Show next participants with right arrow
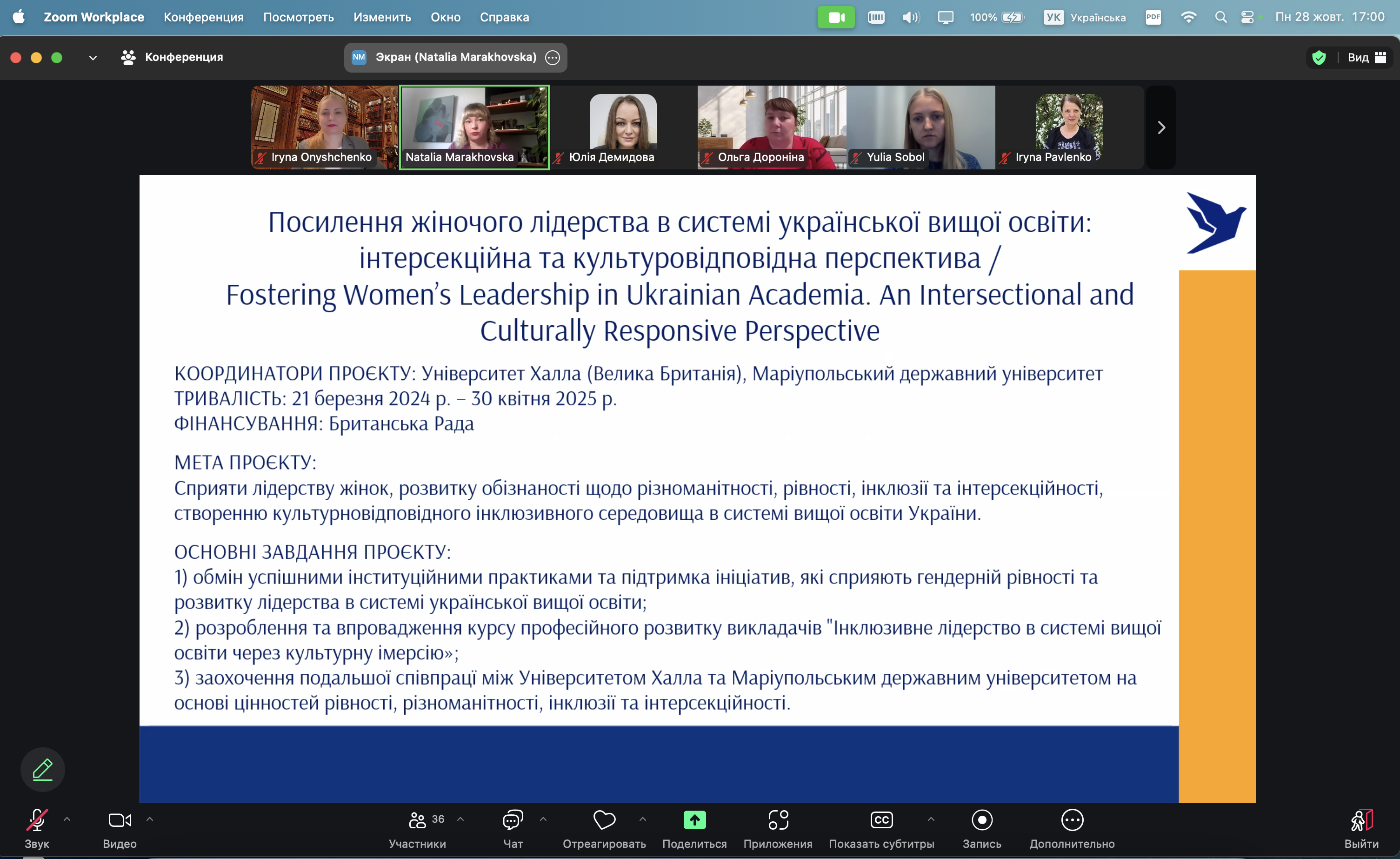This screenshot has height=859, width=1400. pyautogui.click(x=1161, y=128)
